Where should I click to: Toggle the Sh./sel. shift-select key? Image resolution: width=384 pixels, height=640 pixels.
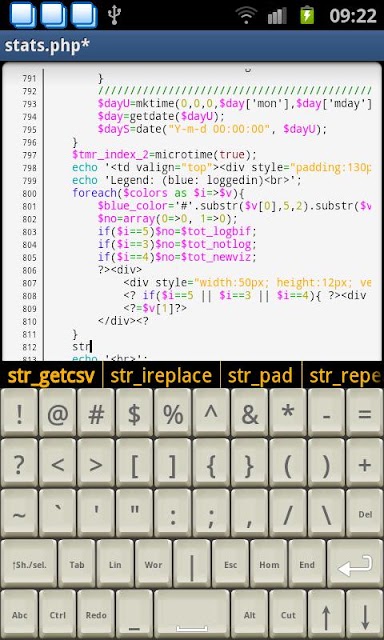(x=29, y=564)
